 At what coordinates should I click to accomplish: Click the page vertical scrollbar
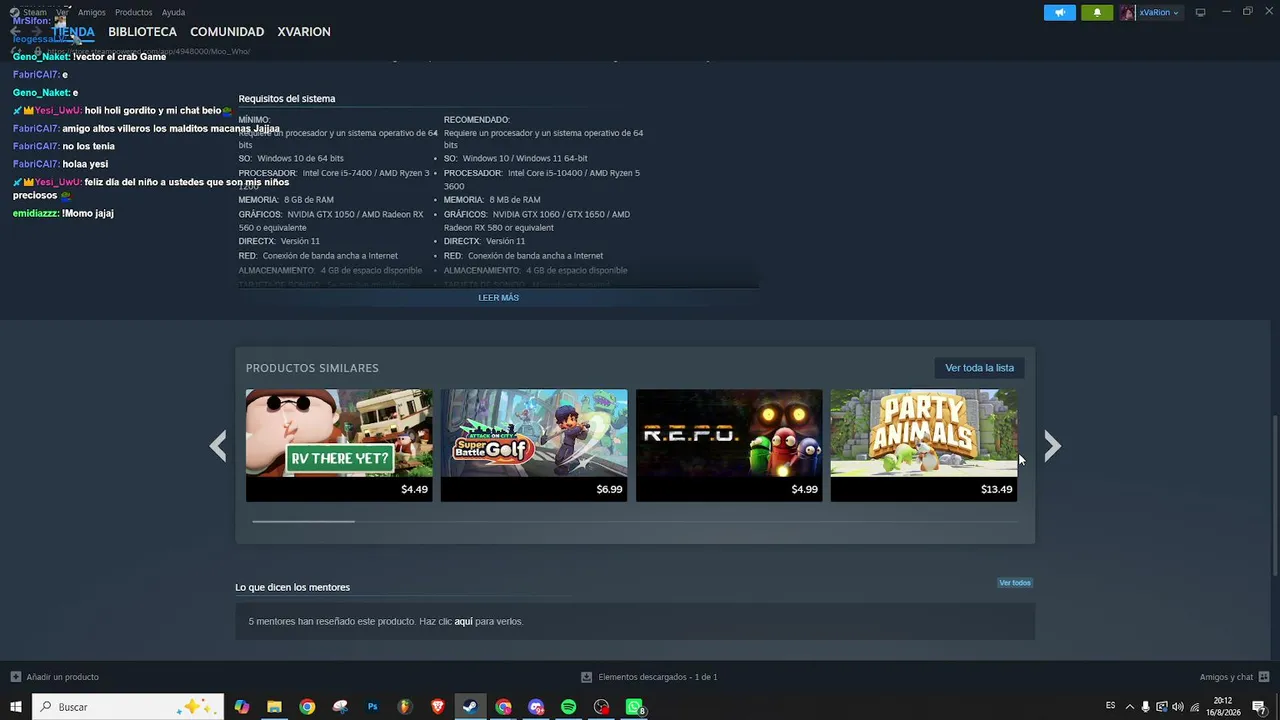click(1274, 495)
